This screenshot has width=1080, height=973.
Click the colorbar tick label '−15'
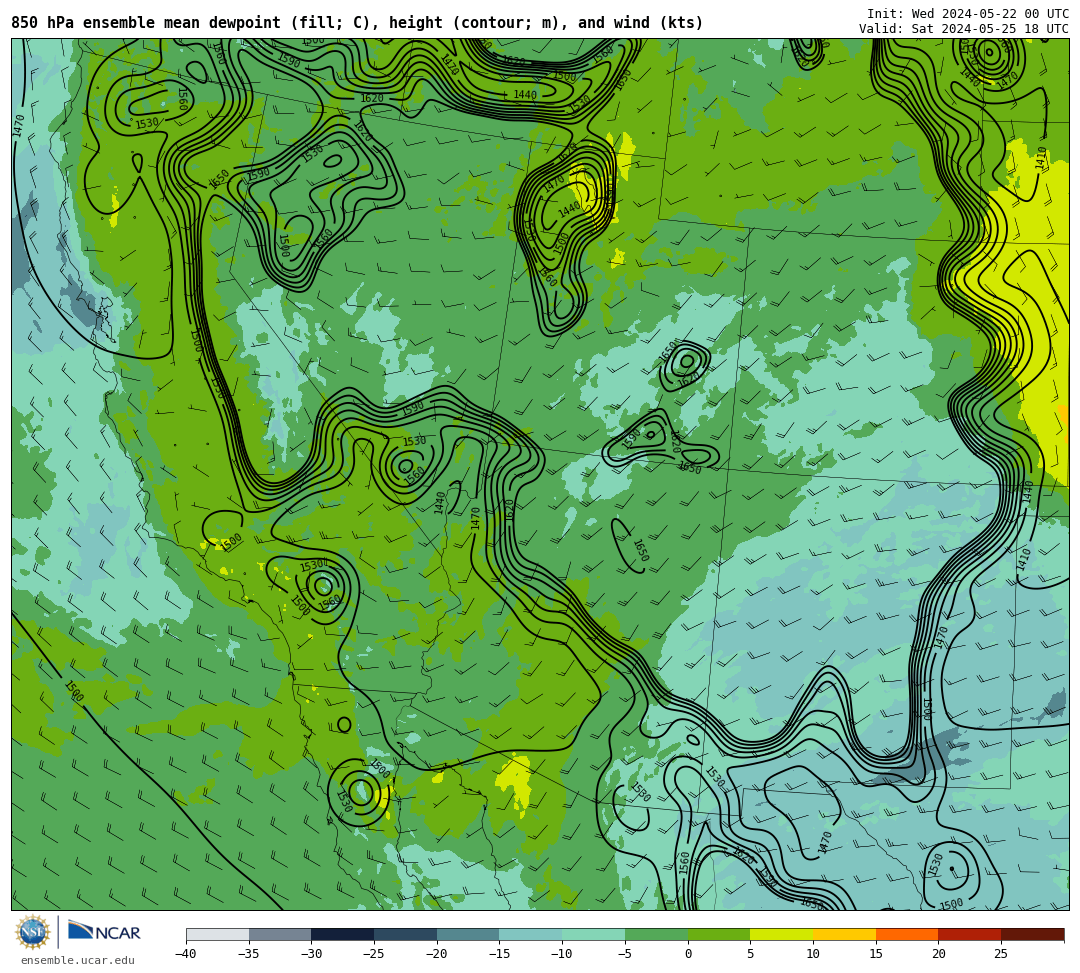tap(499, 954)
